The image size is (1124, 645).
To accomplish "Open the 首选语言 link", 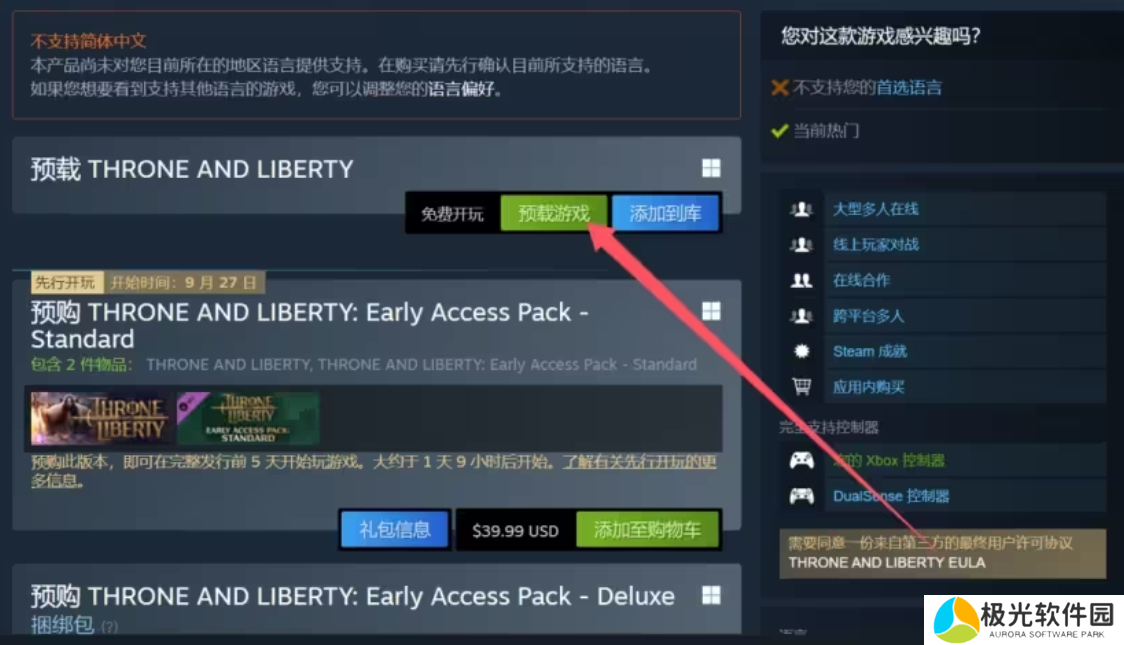I will click(x=908, y=87).
